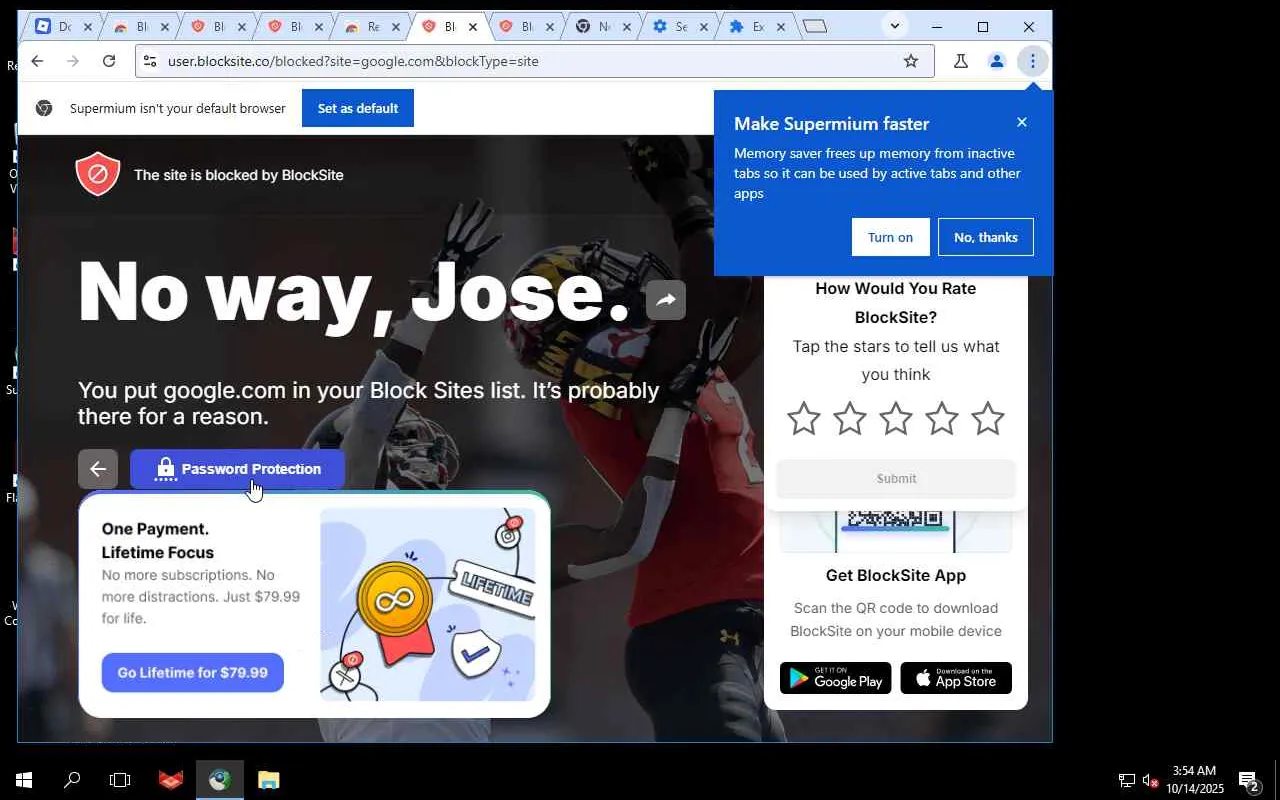Close the Settings tab

(x=704, y=27)
